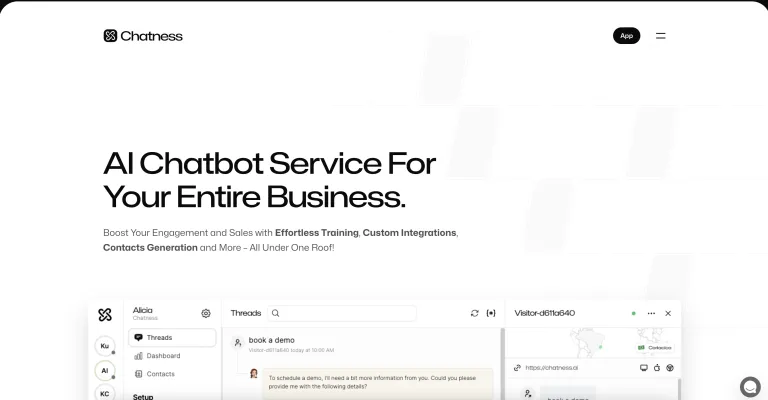This screenshot has height=400, width=768.
Task: Click the settings gear next to Alicia
Action: [206, 313]
